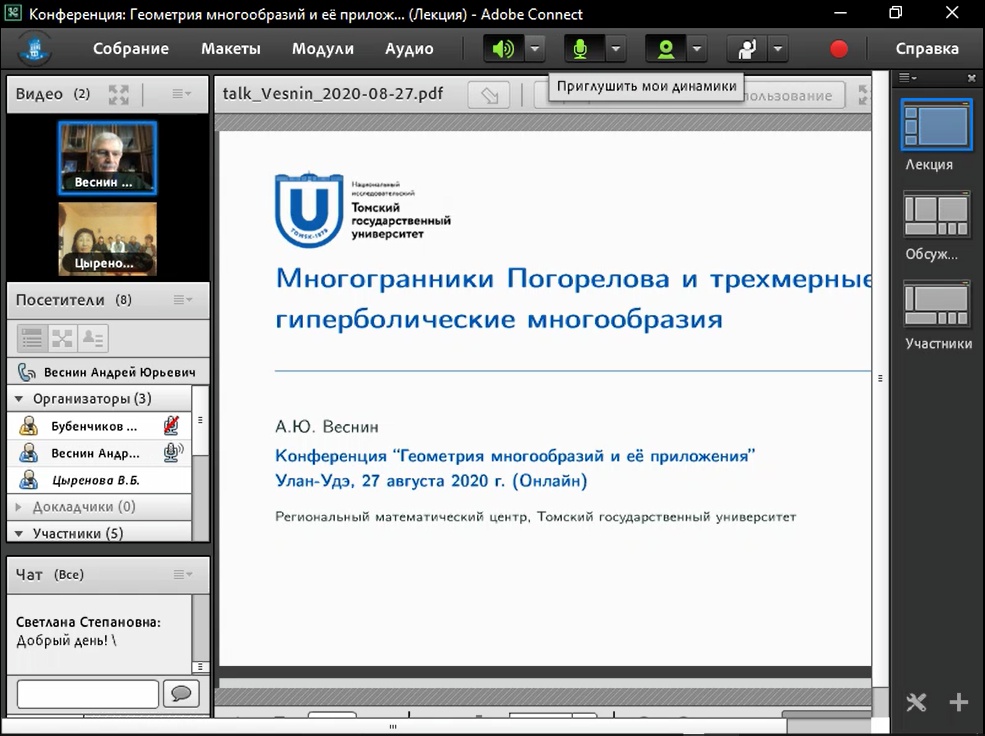Click the raise hand status icon
This screenshot has width=985, height=736.
point(745,49)
